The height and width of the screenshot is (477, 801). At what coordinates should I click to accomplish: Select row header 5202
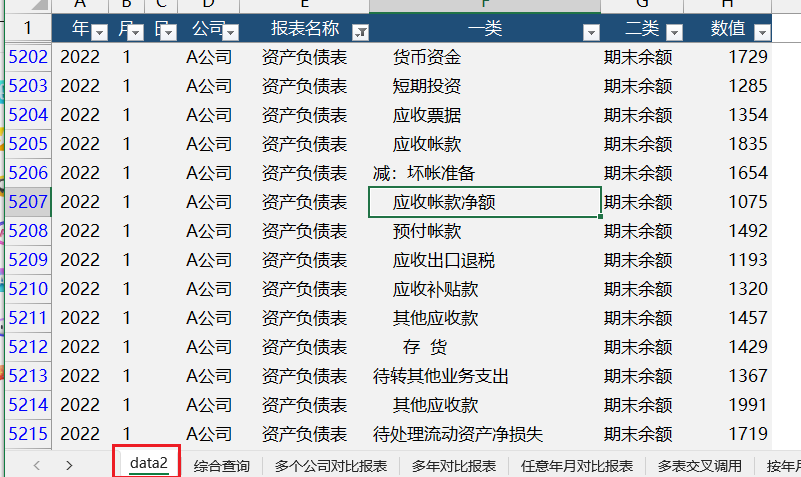point(28,57)
